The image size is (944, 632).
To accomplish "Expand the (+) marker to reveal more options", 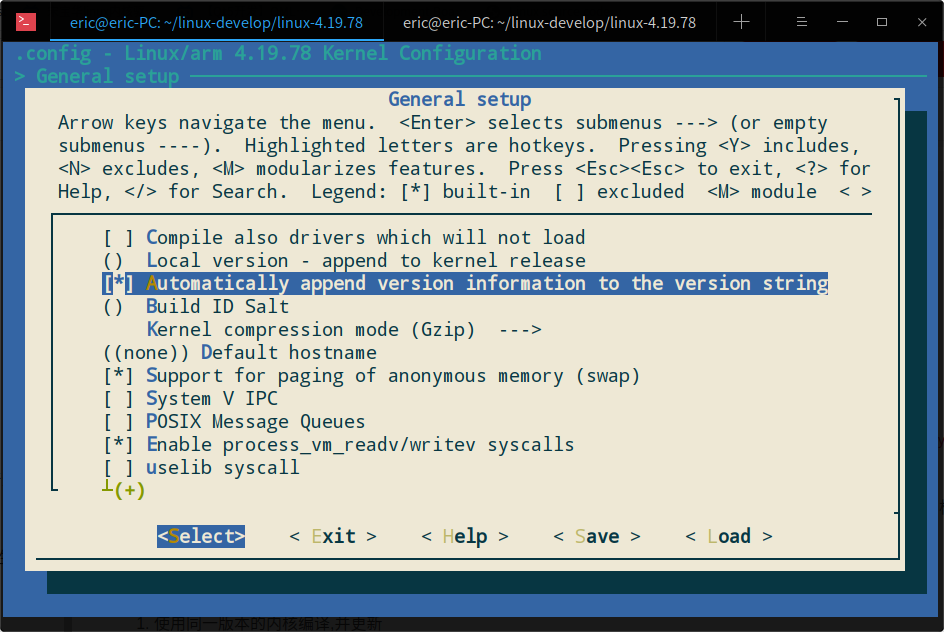I will (x=126, y=490).
